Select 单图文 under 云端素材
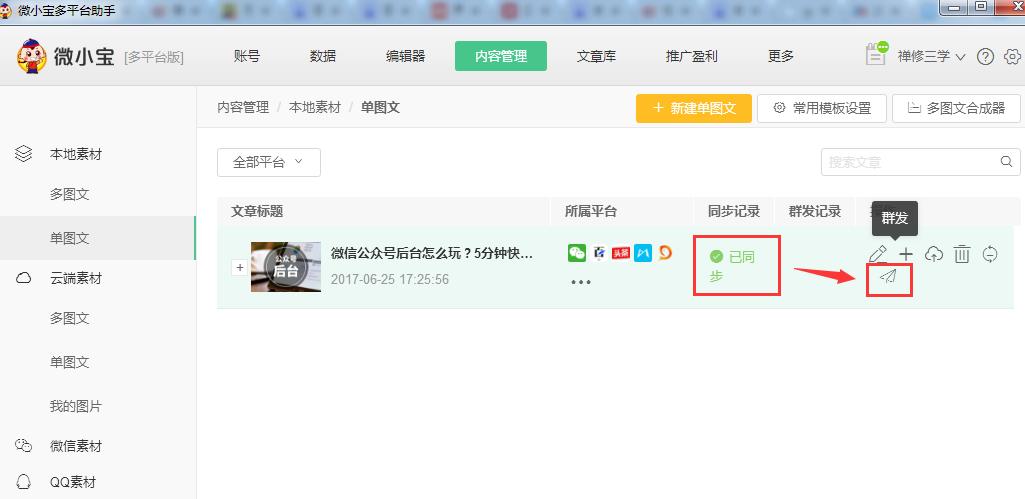The width and height of the screenshot is (1025, 499). (69, 362)
